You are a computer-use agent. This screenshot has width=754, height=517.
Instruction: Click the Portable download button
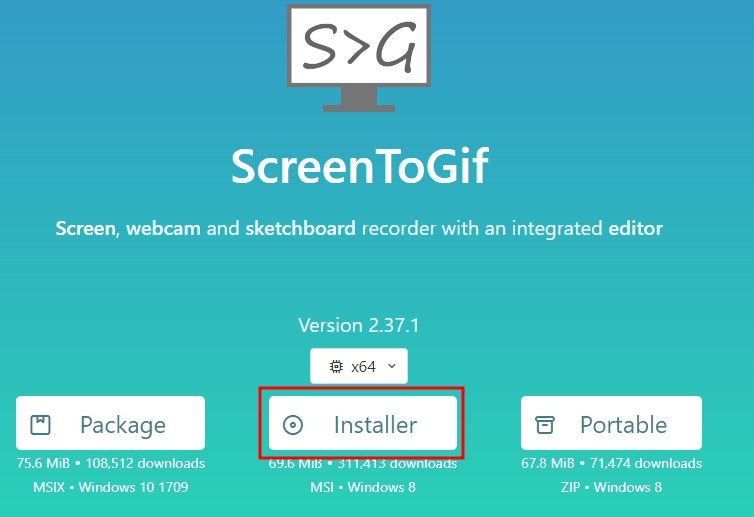coord(611,423)
